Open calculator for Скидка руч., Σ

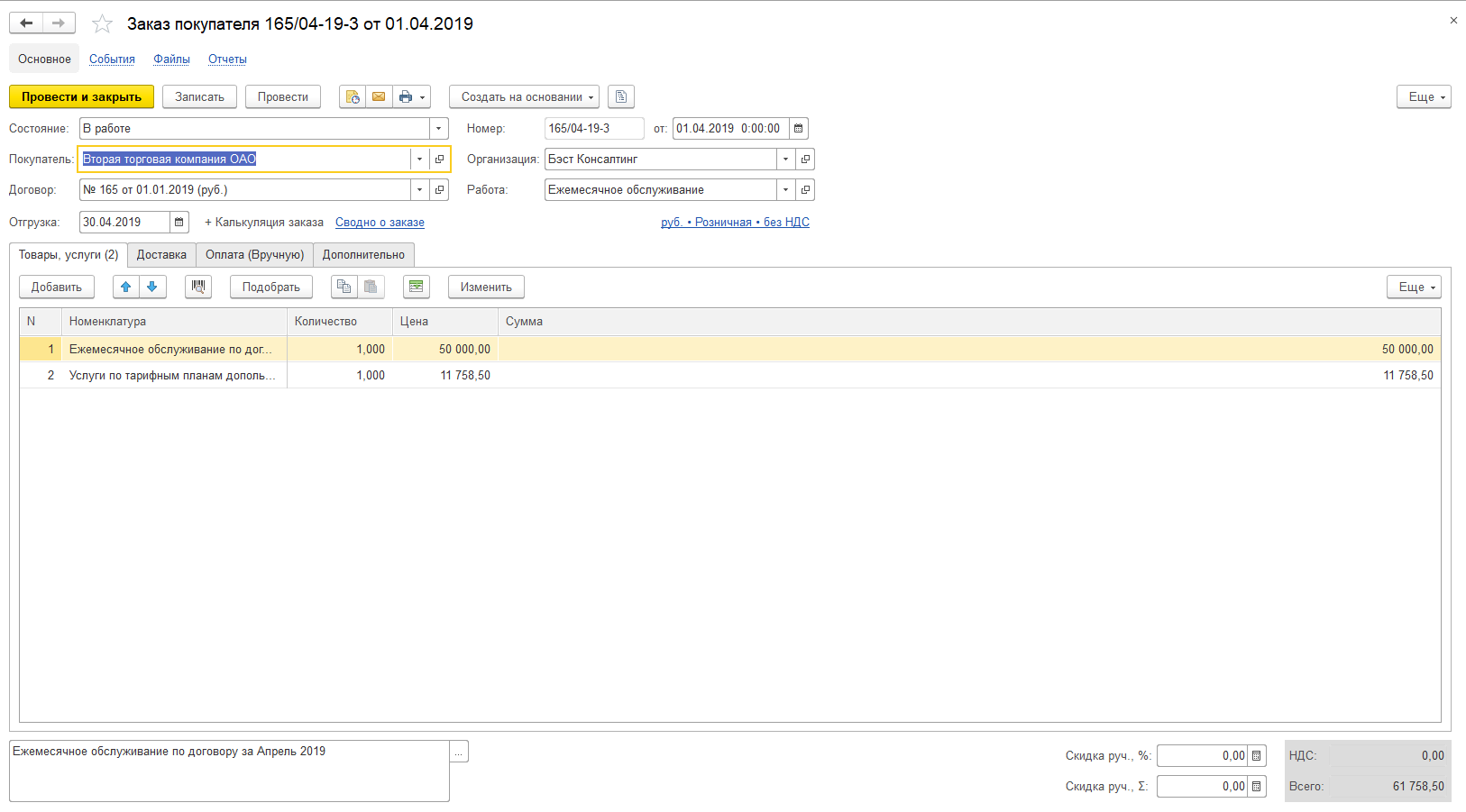click(x=1257, y=787)
